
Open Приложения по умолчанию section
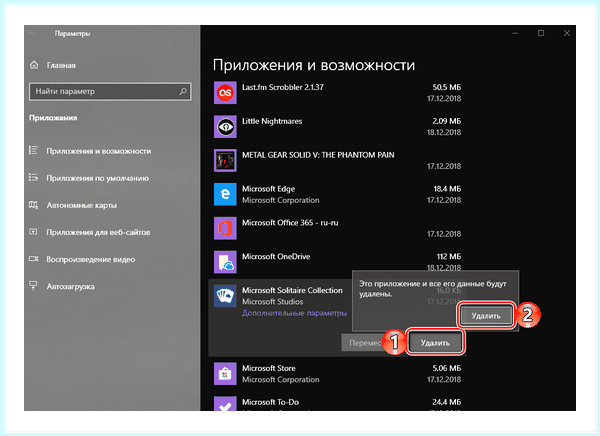98,178
